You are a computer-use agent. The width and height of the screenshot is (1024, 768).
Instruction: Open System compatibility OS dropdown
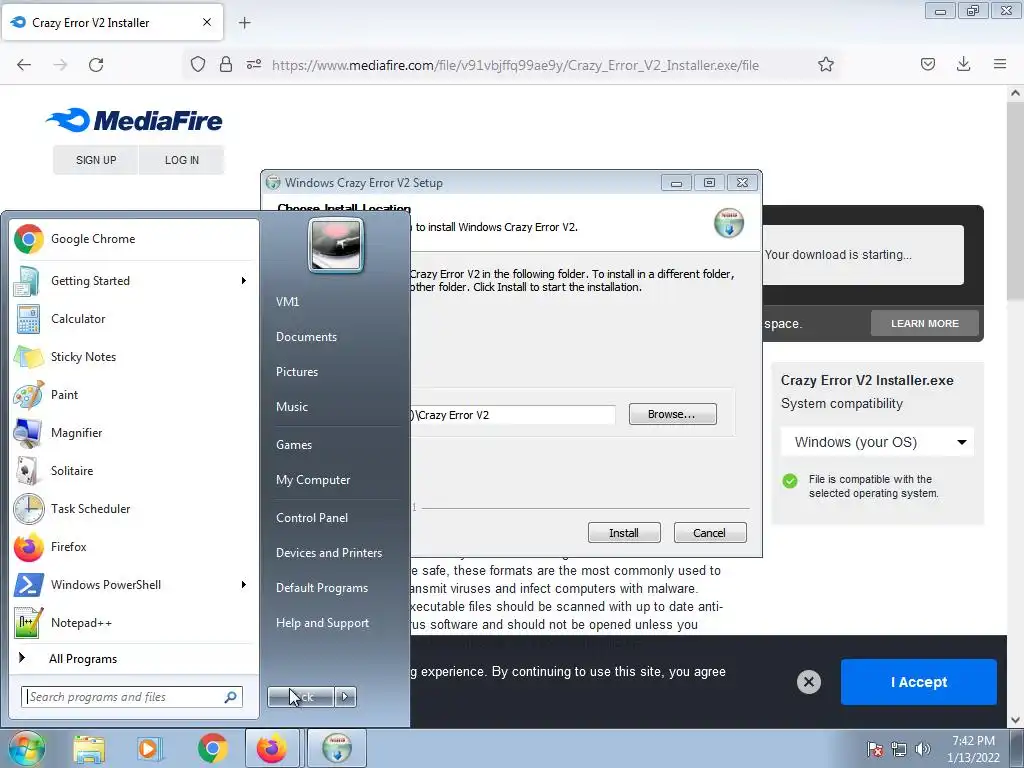coord(877,442)
